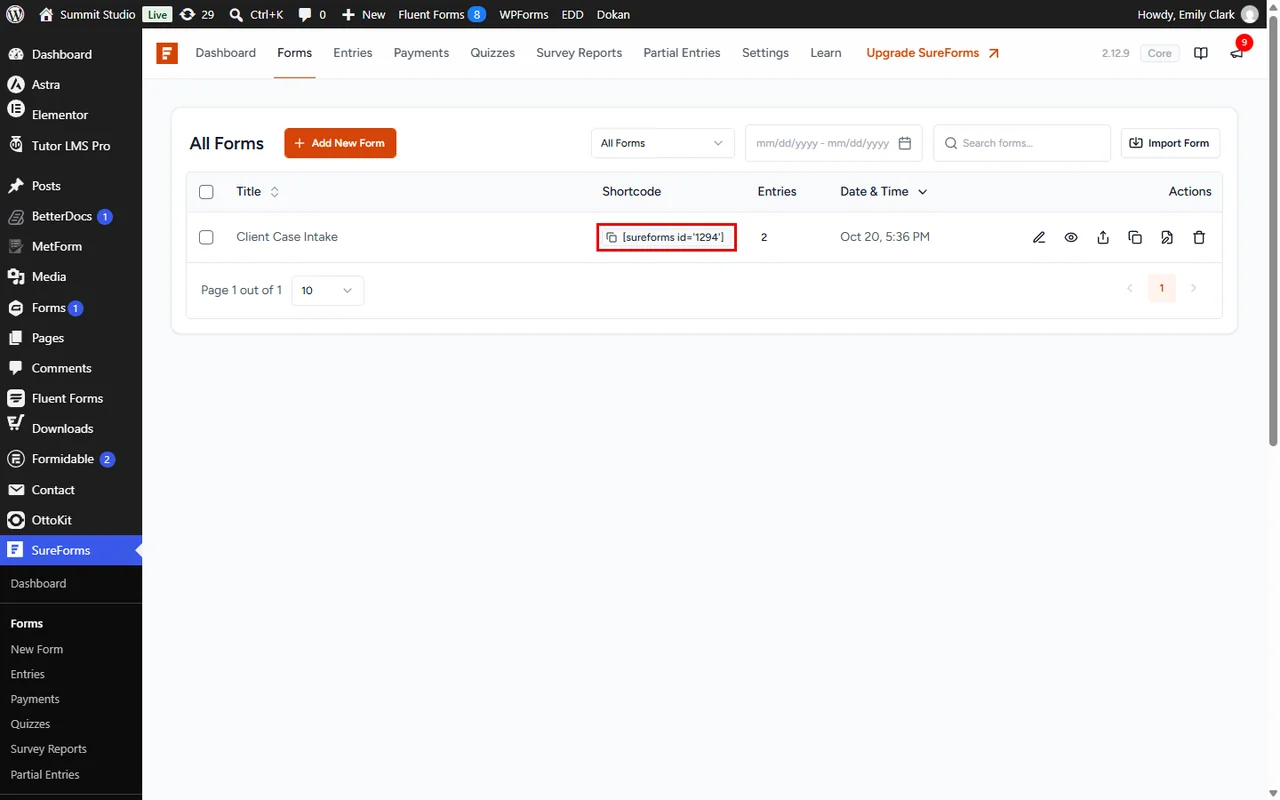Click the page-with-pencil action icon for Client Case Intake
The image size is (1280, 800).
(1167, 237)
